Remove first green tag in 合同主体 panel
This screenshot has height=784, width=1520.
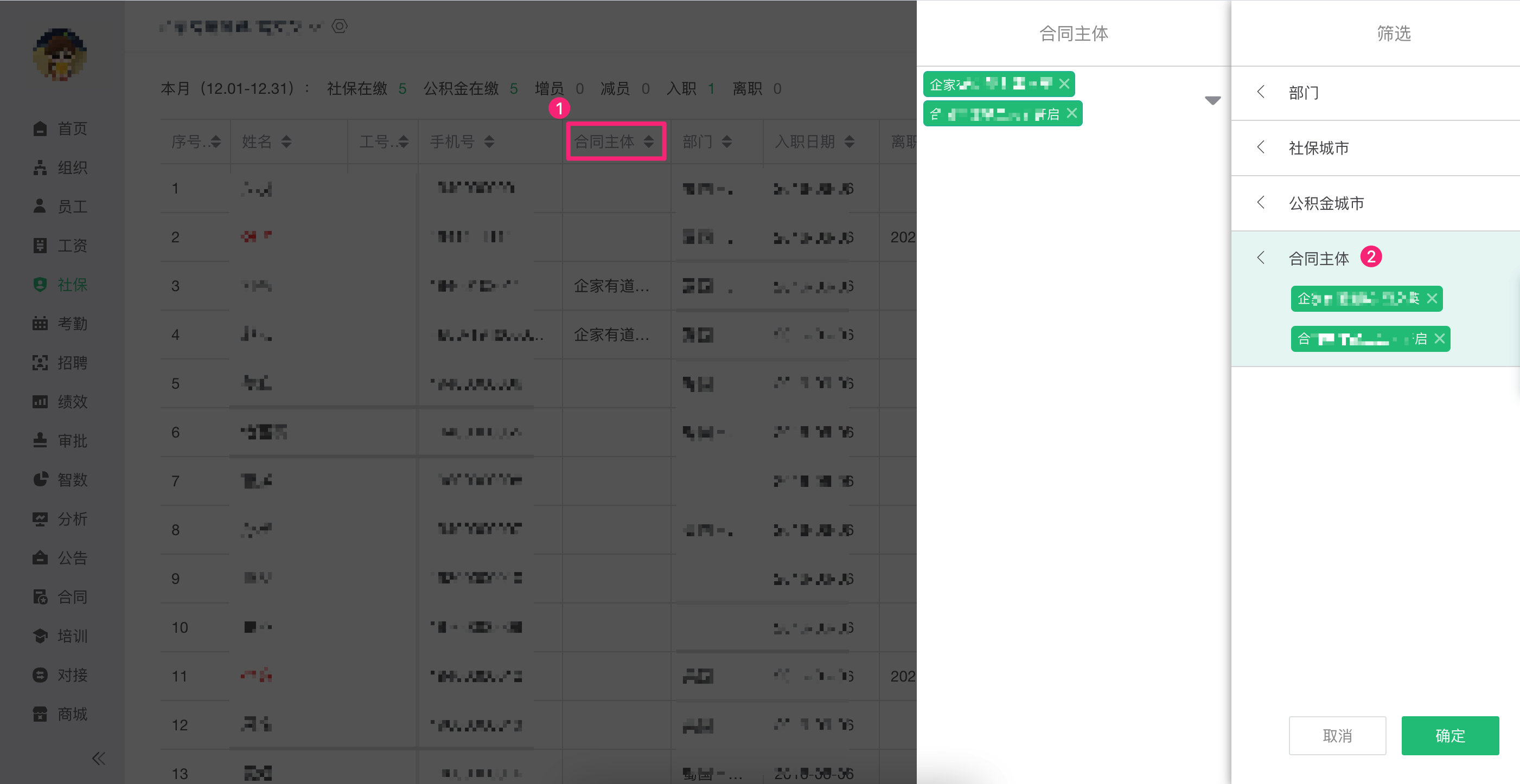[1064, 84]
